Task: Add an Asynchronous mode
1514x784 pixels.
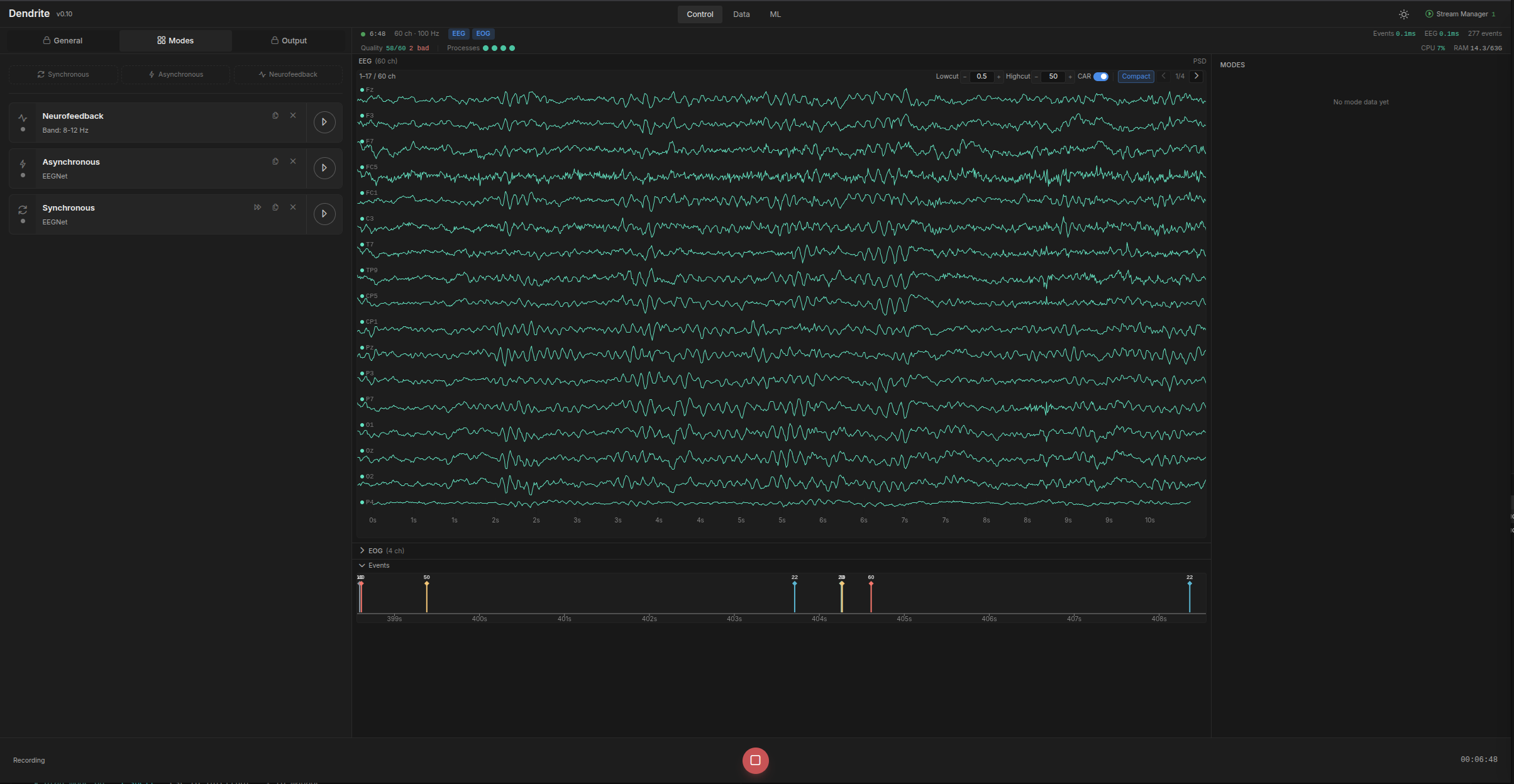Action: tap(176, 74)
